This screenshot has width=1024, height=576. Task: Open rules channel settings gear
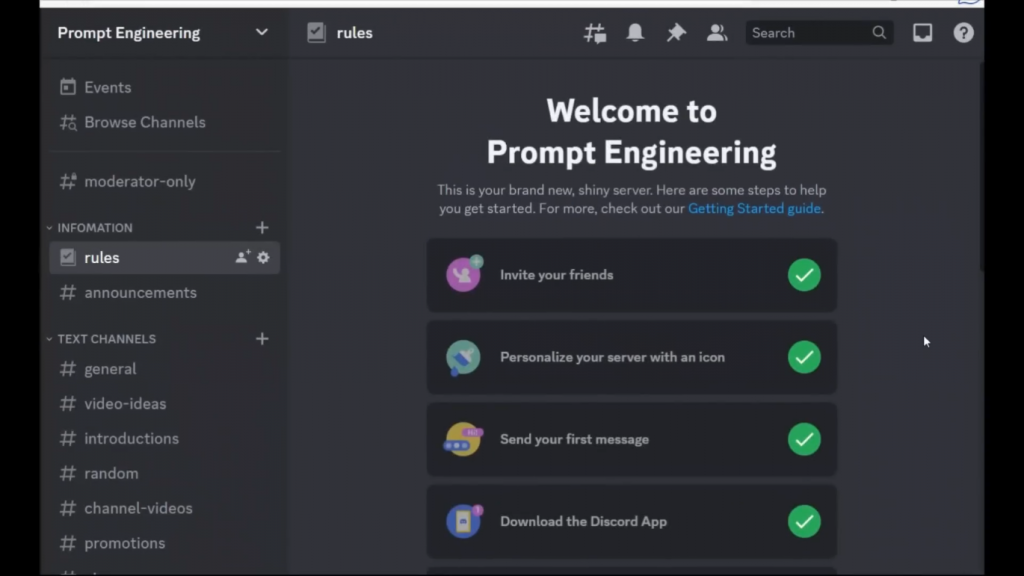(263, 257)
